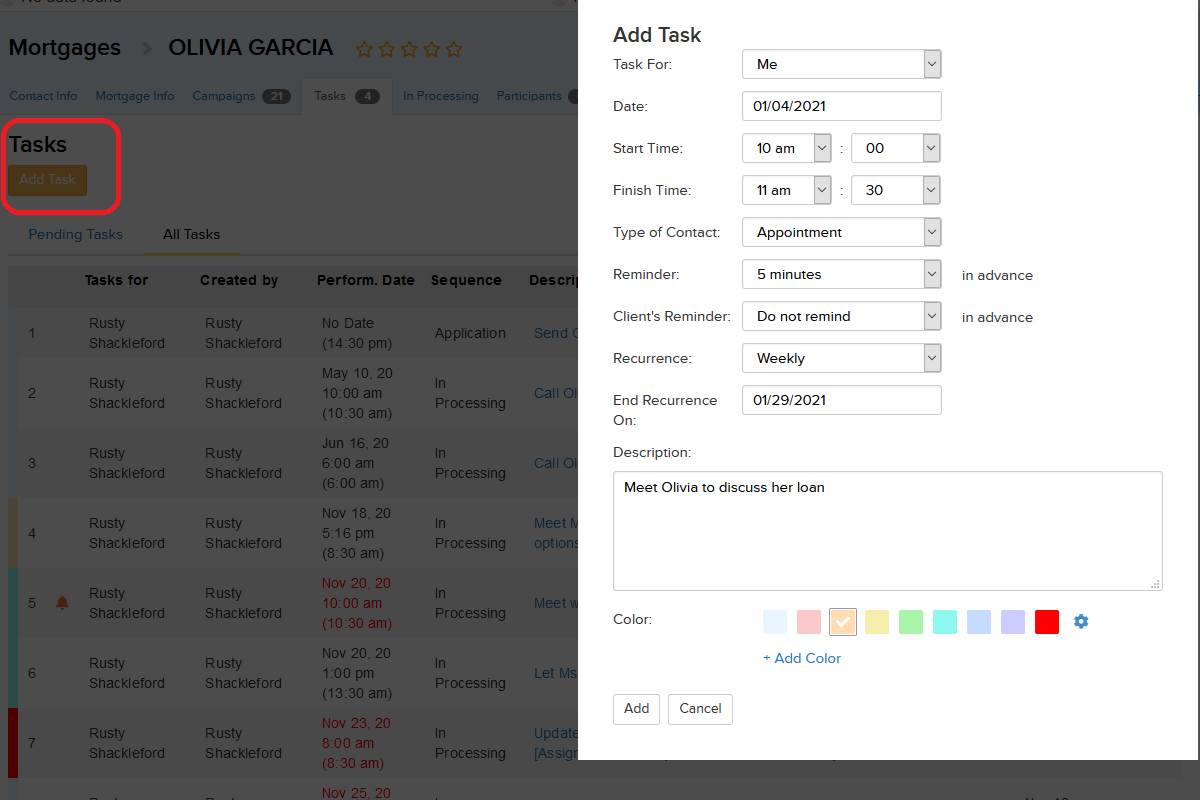Open the Campaigns tab
Screen dimensions: 1200x800
point(241,96)
